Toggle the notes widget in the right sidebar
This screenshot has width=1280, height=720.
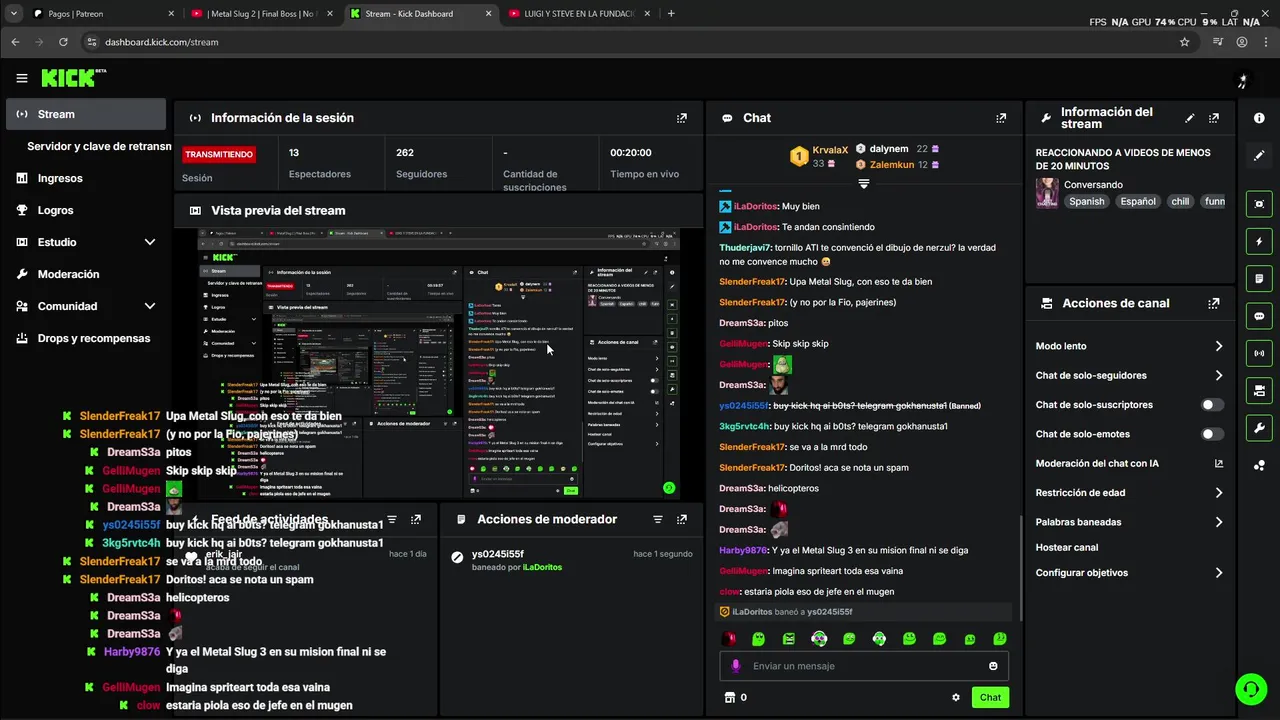[1259, 278]
